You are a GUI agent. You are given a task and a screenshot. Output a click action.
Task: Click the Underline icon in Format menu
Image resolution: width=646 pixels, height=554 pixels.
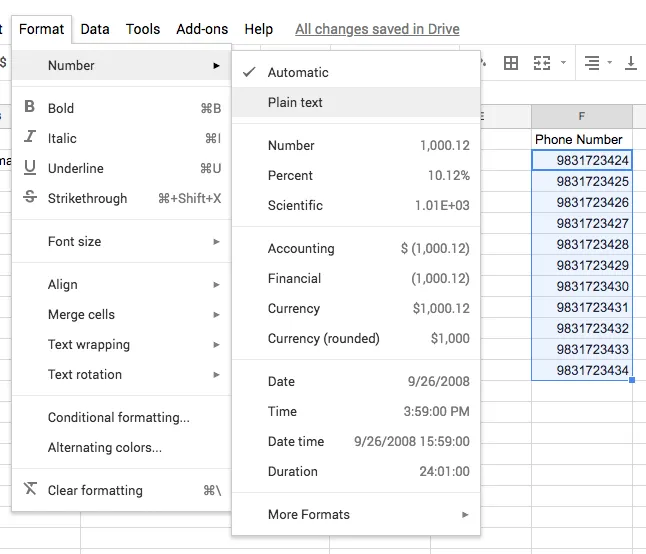[x=29, y=168]
